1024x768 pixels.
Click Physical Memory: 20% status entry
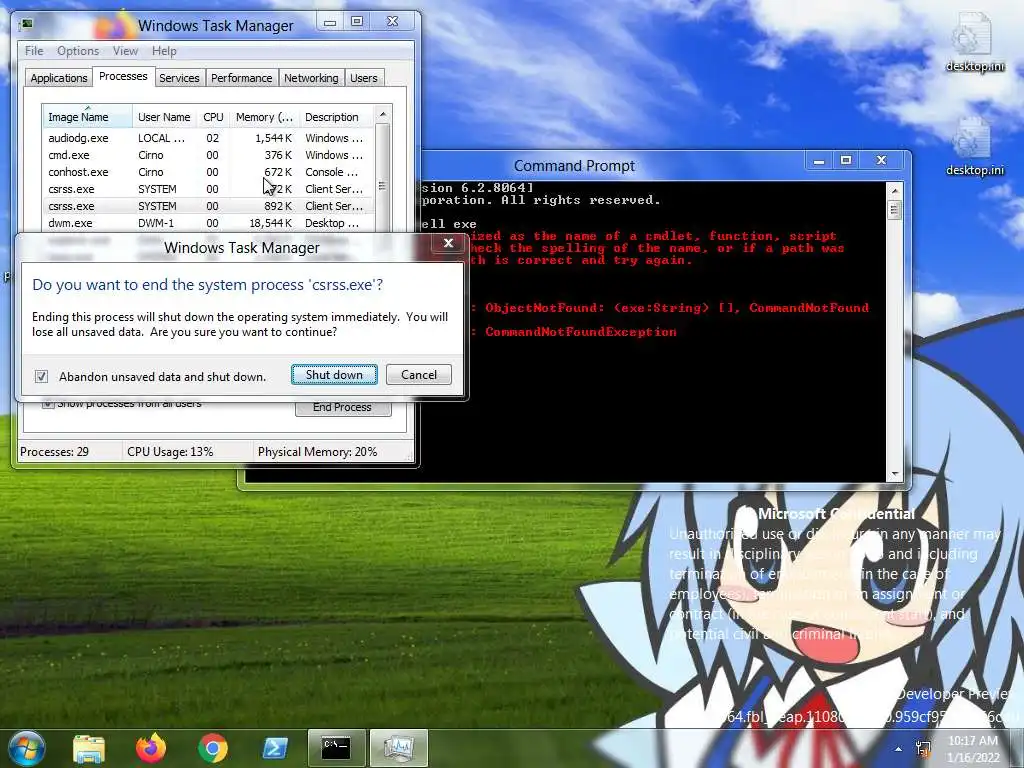tap(317, 452)
